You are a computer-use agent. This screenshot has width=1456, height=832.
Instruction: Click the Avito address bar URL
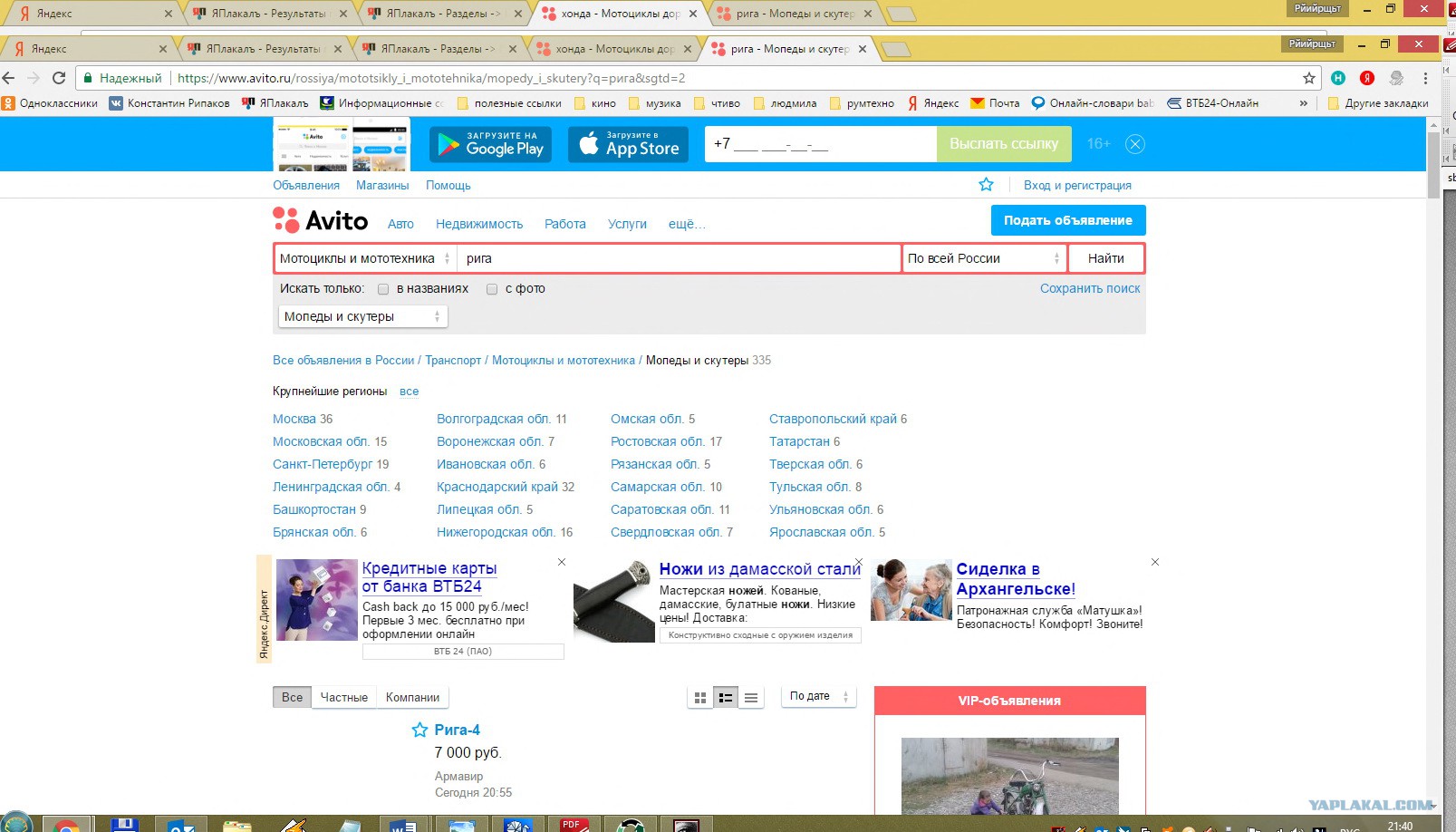[431, 78]
